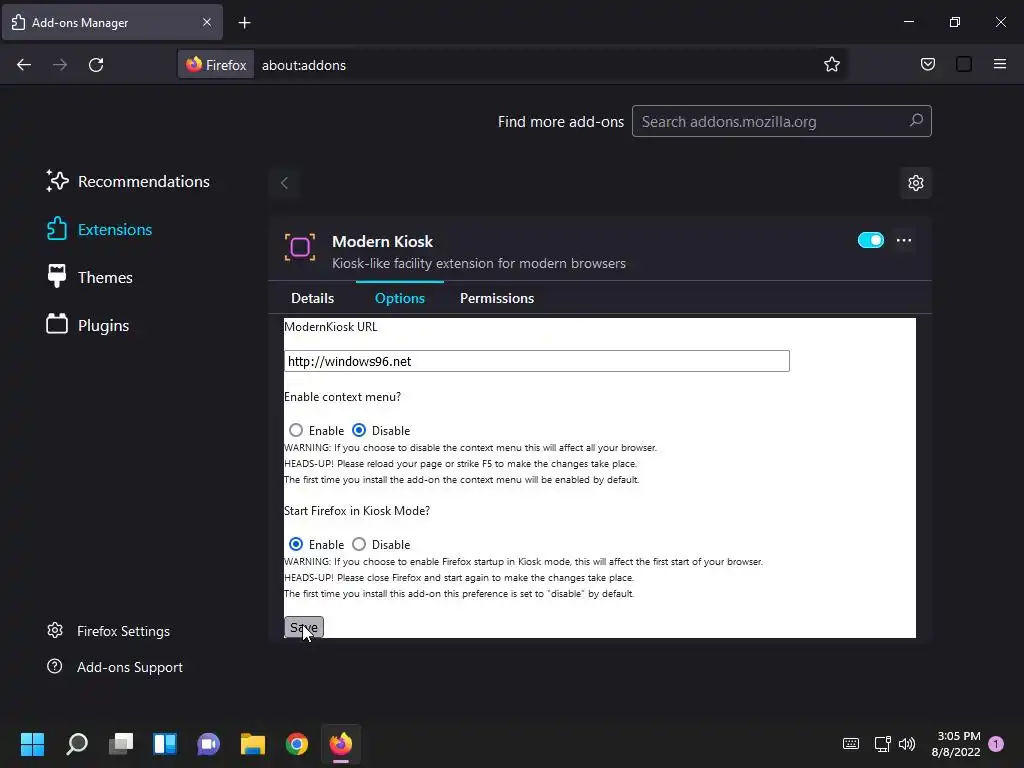Screen dimensions: 1024x768
Task: Click the Save button
Action: coord(304,628)
